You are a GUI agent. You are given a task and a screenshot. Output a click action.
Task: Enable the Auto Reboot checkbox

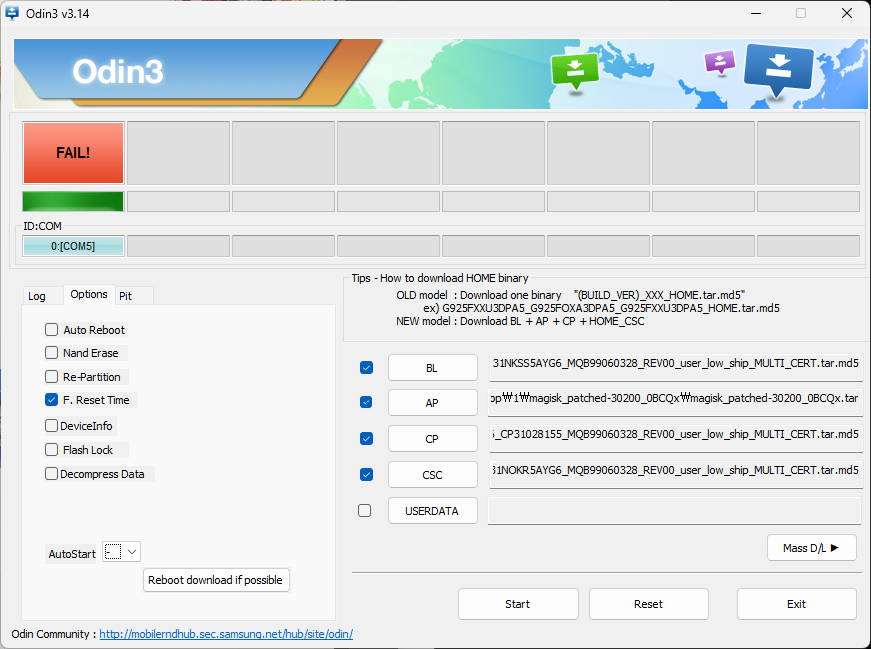click(52, 330)
